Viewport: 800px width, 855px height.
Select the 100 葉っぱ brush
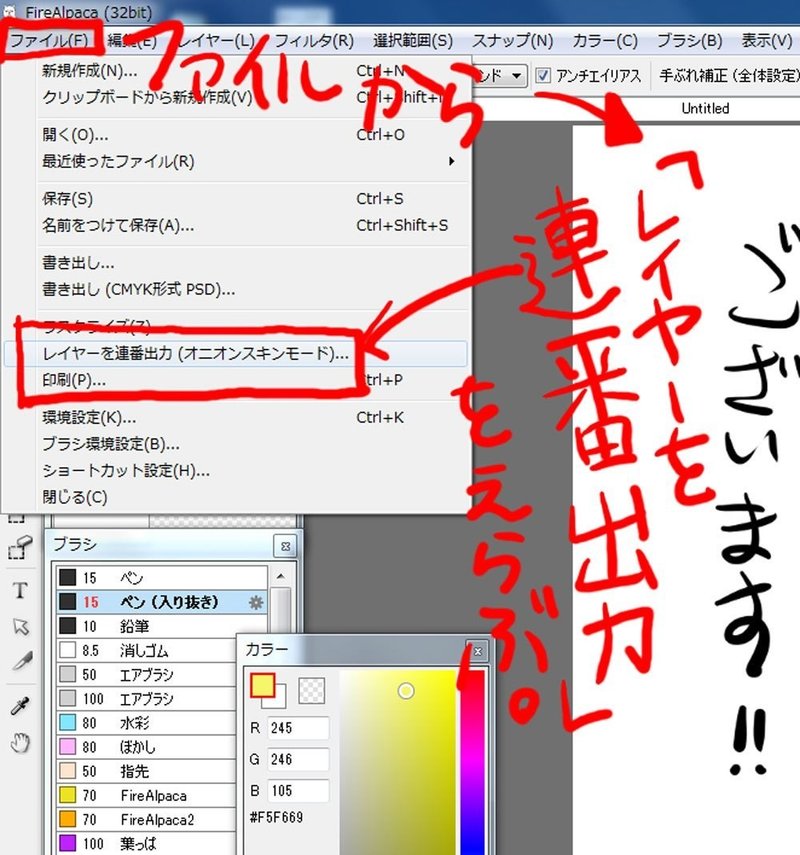[x=146, y=844]
